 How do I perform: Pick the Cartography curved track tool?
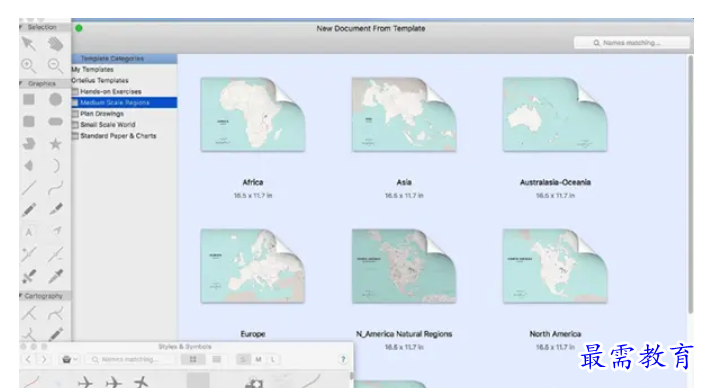pyautogui.click(x=56, y=313)
